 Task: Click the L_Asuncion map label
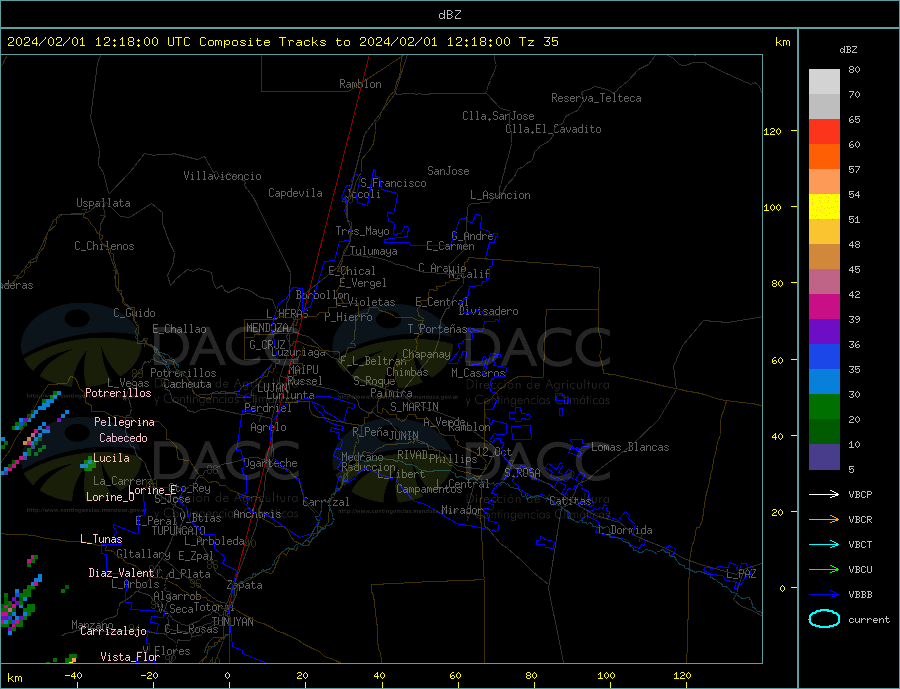pyautogui.click(x=501, y=195)
